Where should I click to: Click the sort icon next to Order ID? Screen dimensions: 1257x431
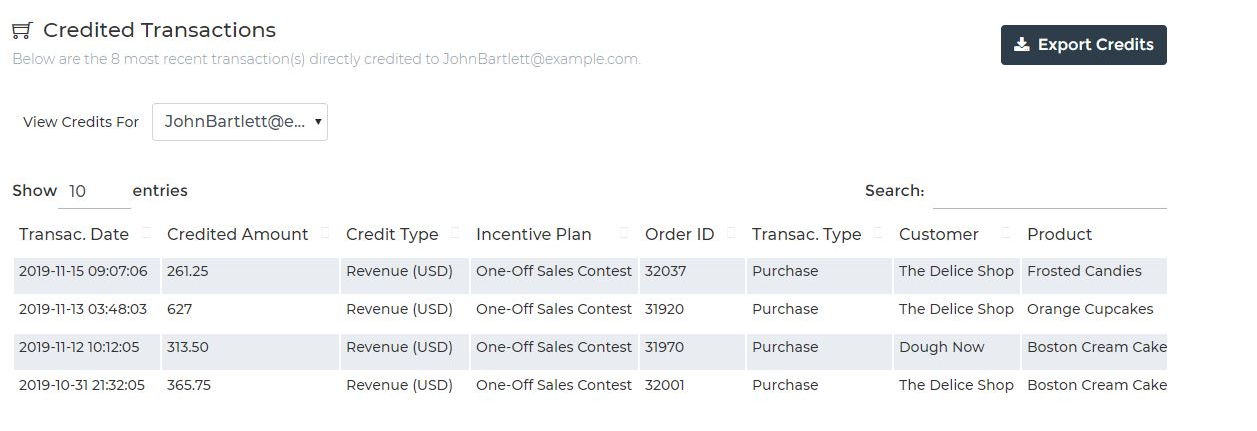[x=731, y=234]
